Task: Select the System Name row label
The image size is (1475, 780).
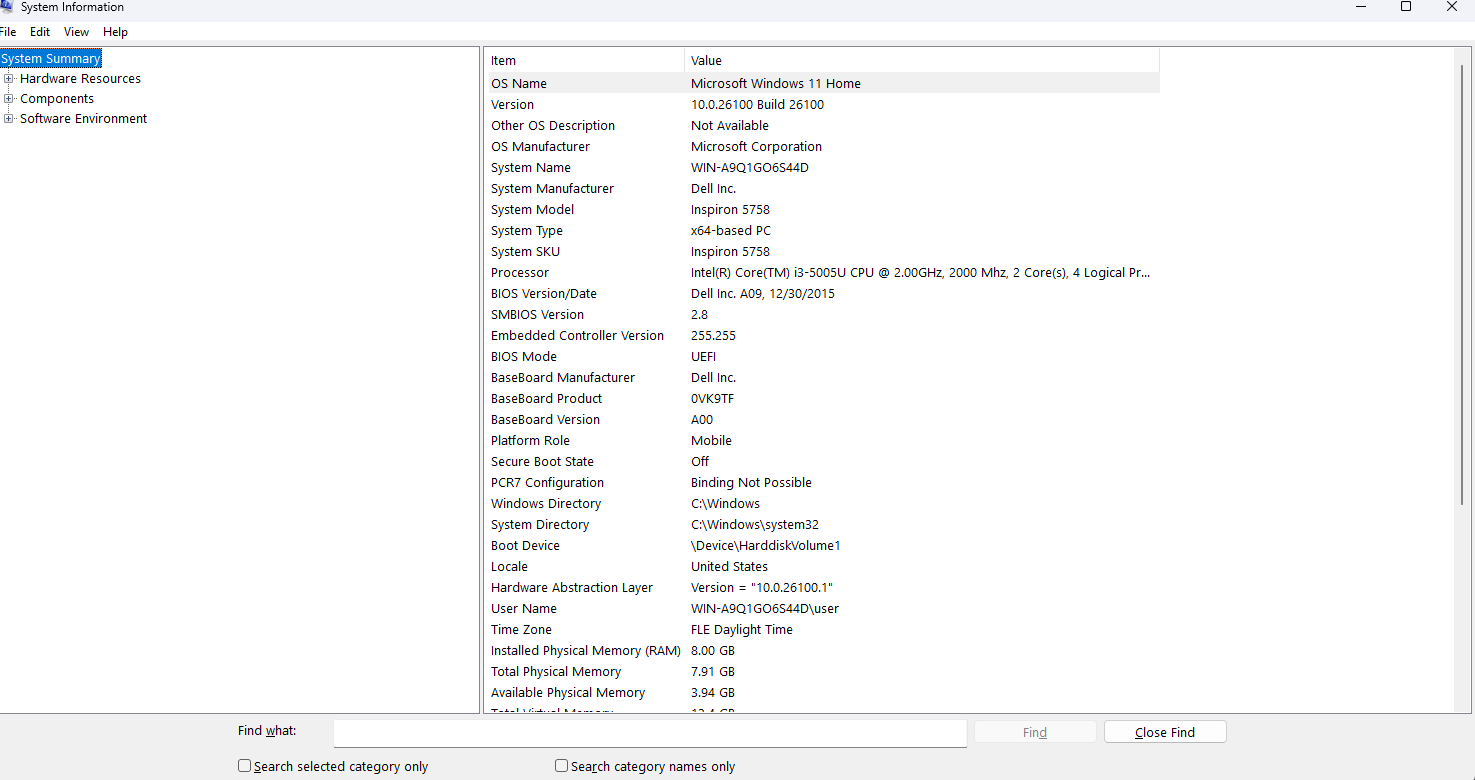Action: click(531, 168)
